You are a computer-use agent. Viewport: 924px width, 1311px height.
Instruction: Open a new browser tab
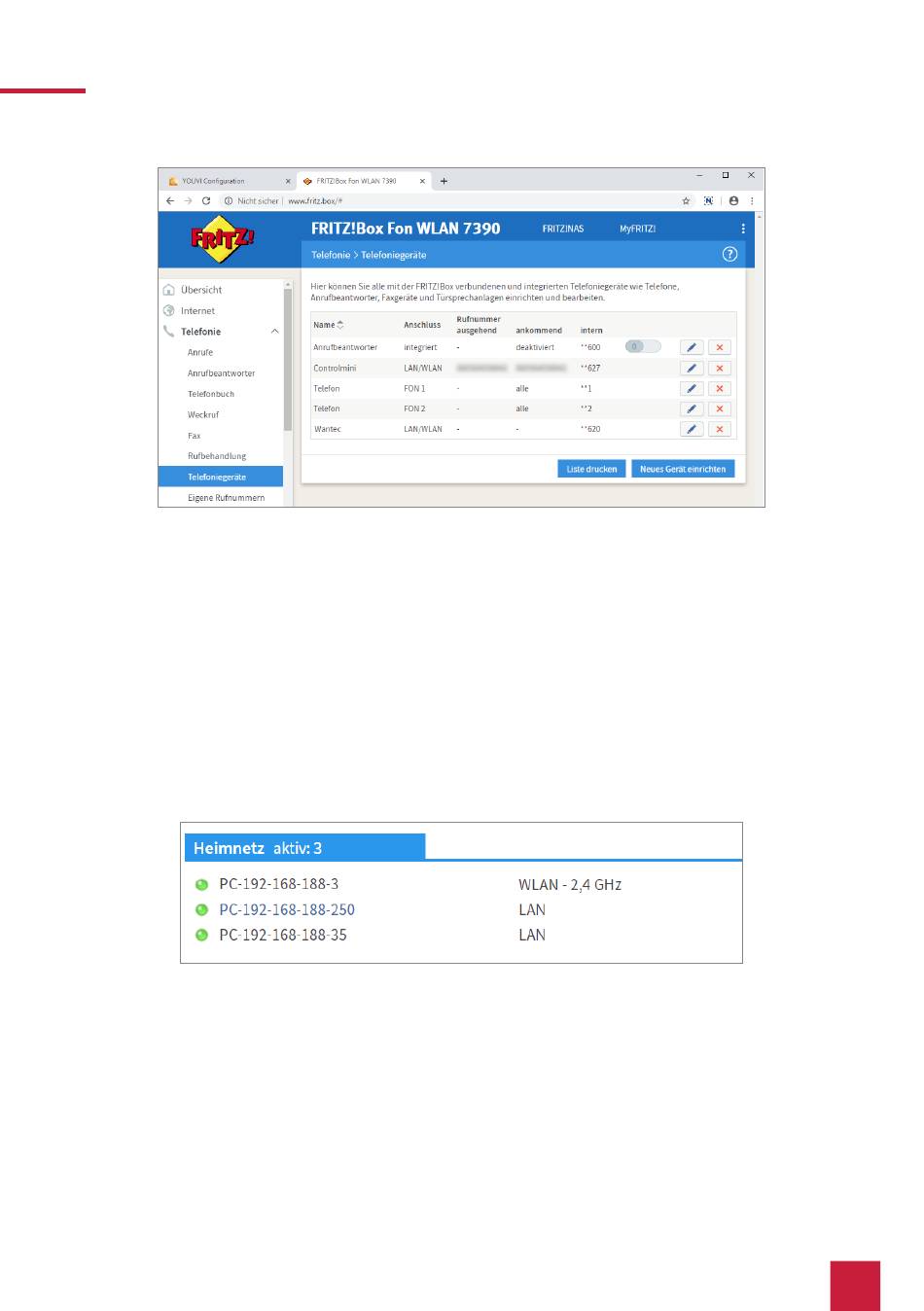(x=444, y=181)
